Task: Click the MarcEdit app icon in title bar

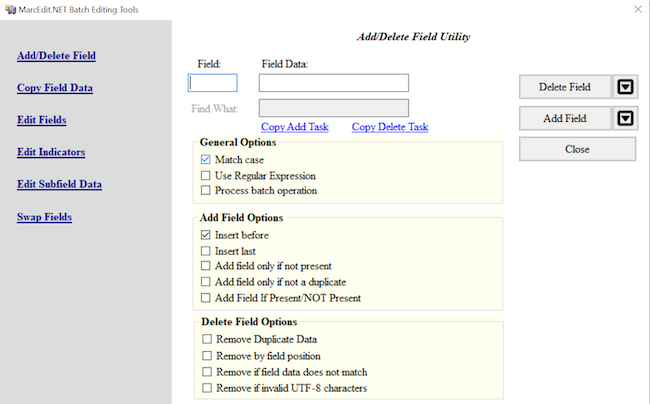Action: 10,9
